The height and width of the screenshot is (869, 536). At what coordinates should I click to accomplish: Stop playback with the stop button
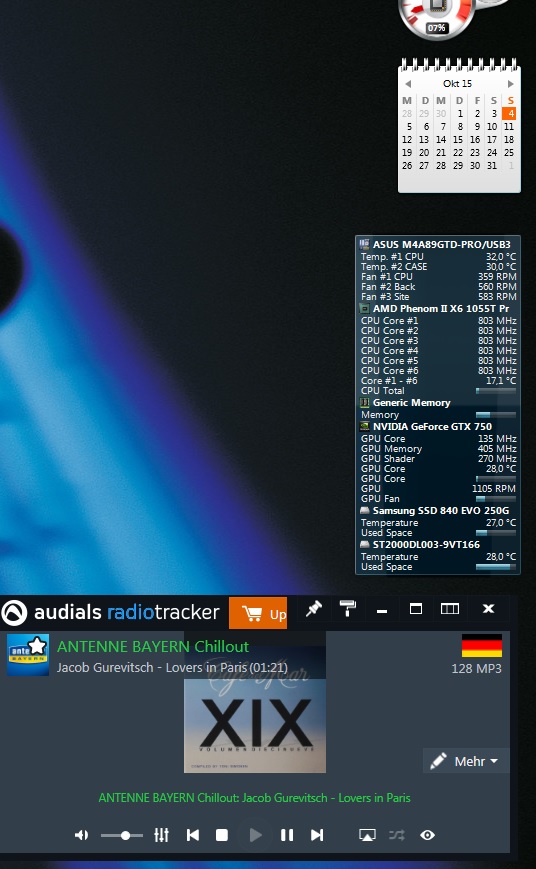[x=222, y=835]
